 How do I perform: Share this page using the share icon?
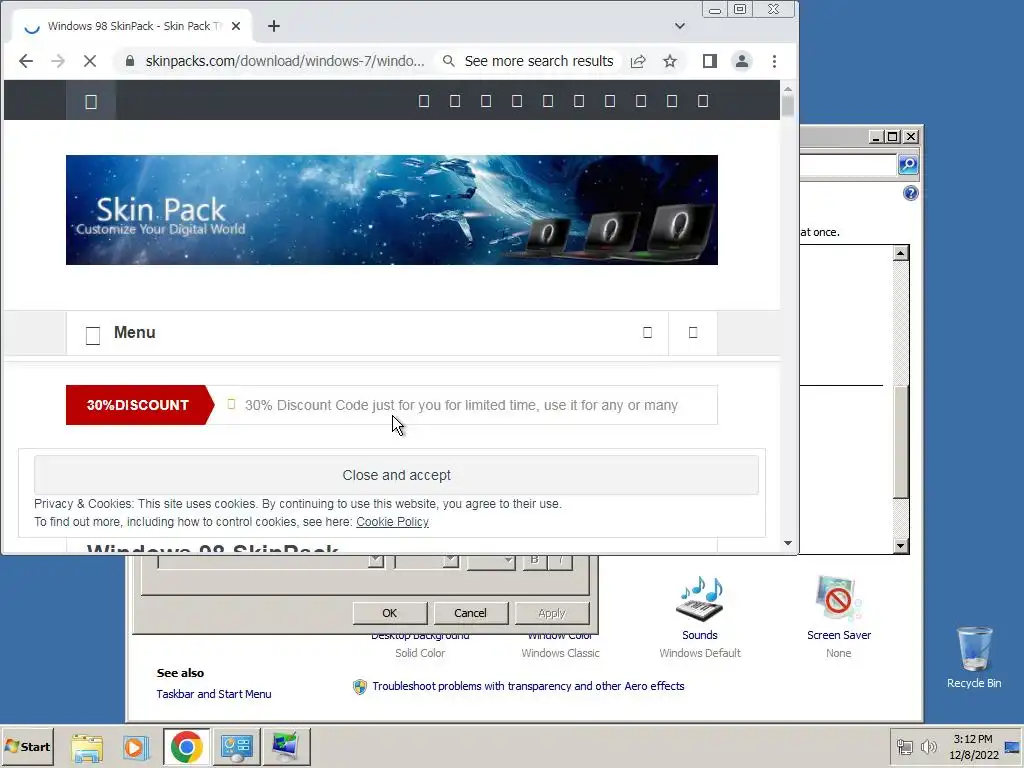[638, 61]
